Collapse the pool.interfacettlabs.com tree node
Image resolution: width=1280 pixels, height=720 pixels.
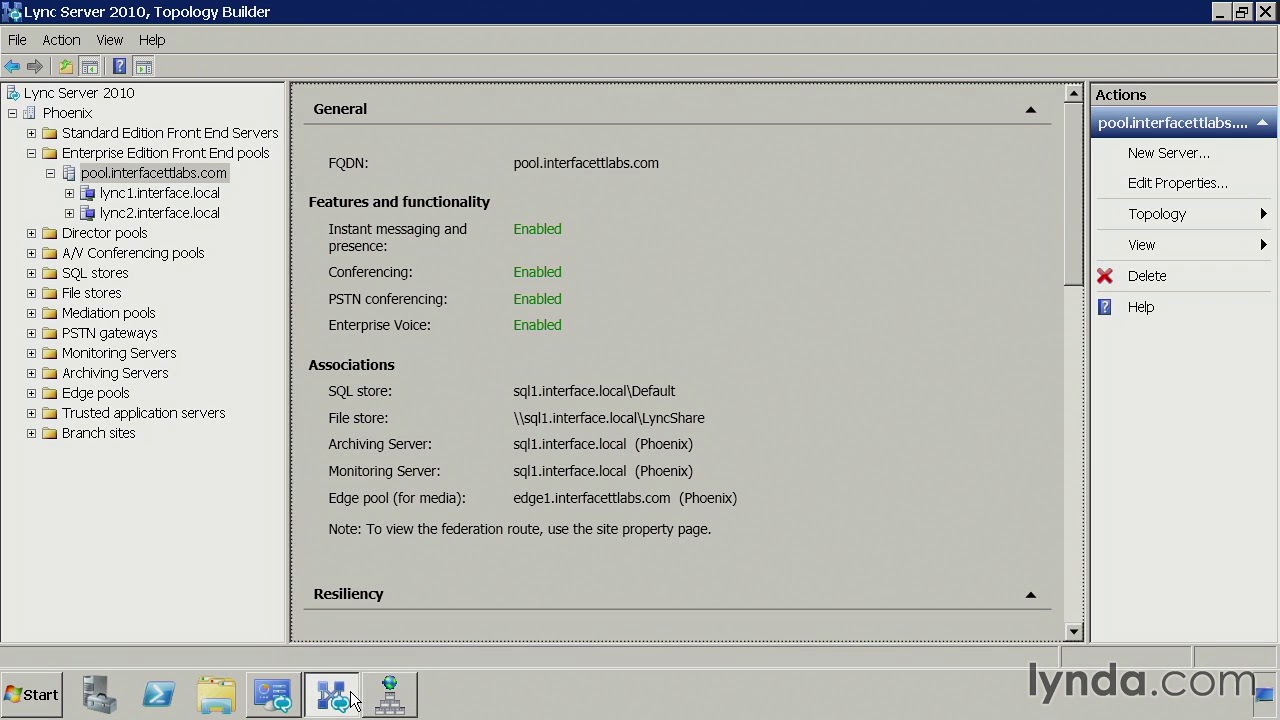[50, 173]
